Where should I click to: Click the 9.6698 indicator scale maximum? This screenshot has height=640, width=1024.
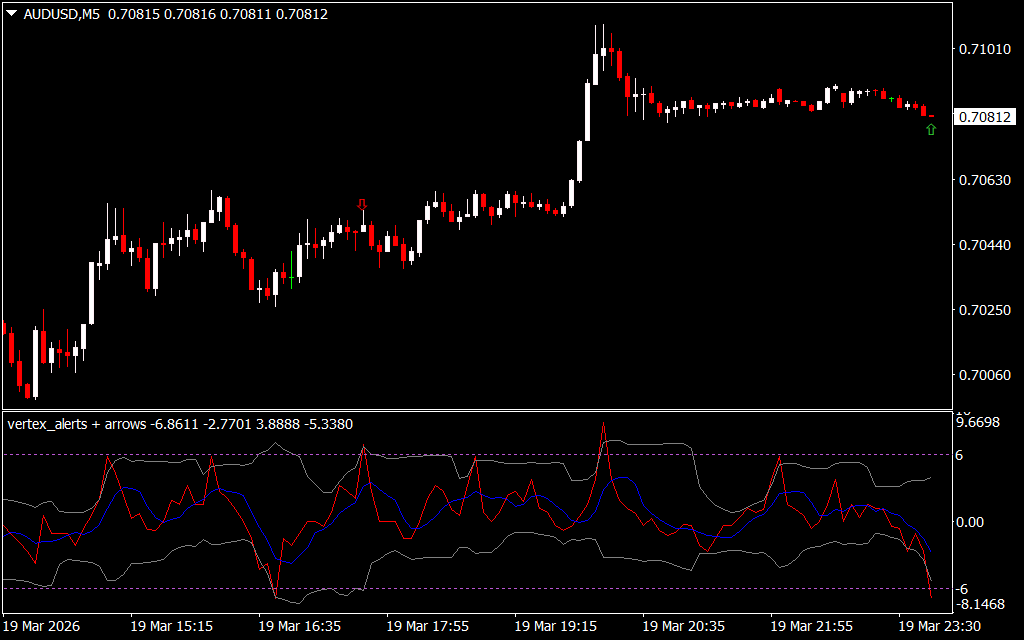pos(978,423)
